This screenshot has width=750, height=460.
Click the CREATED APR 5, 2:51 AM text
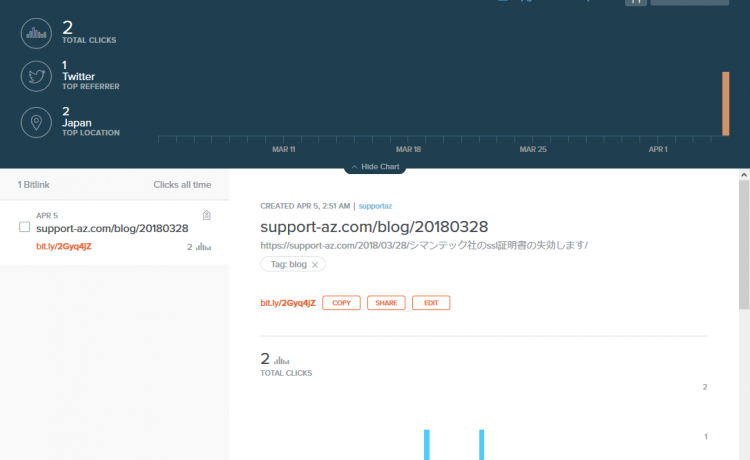(x=305, y=206)
